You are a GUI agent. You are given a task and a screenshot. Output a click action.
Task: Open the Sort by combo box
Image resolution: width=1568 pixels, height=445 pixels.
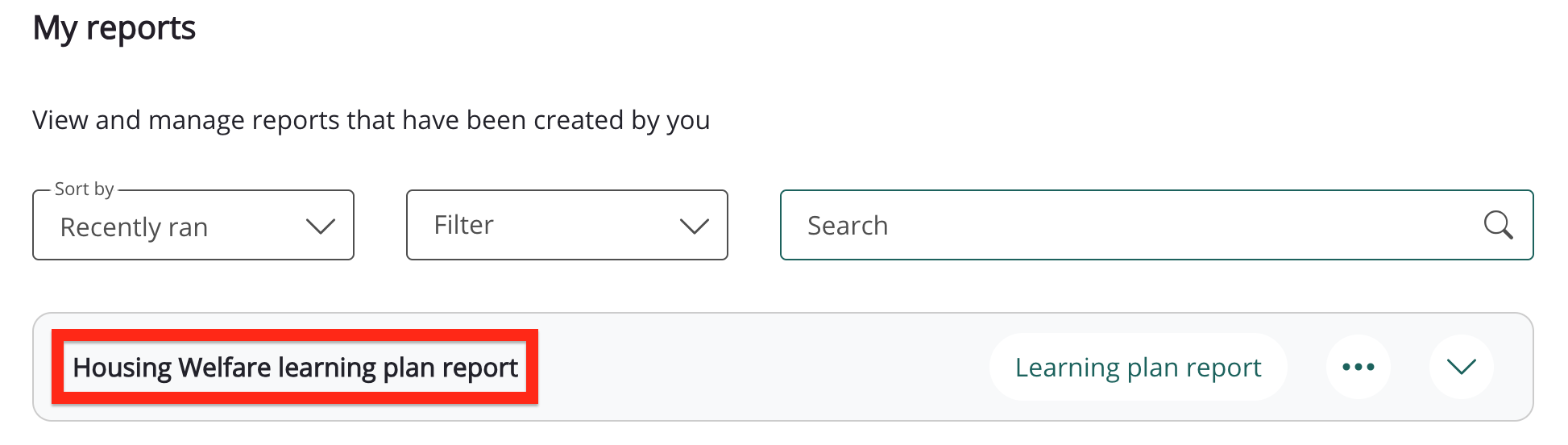tap(193, 226)
